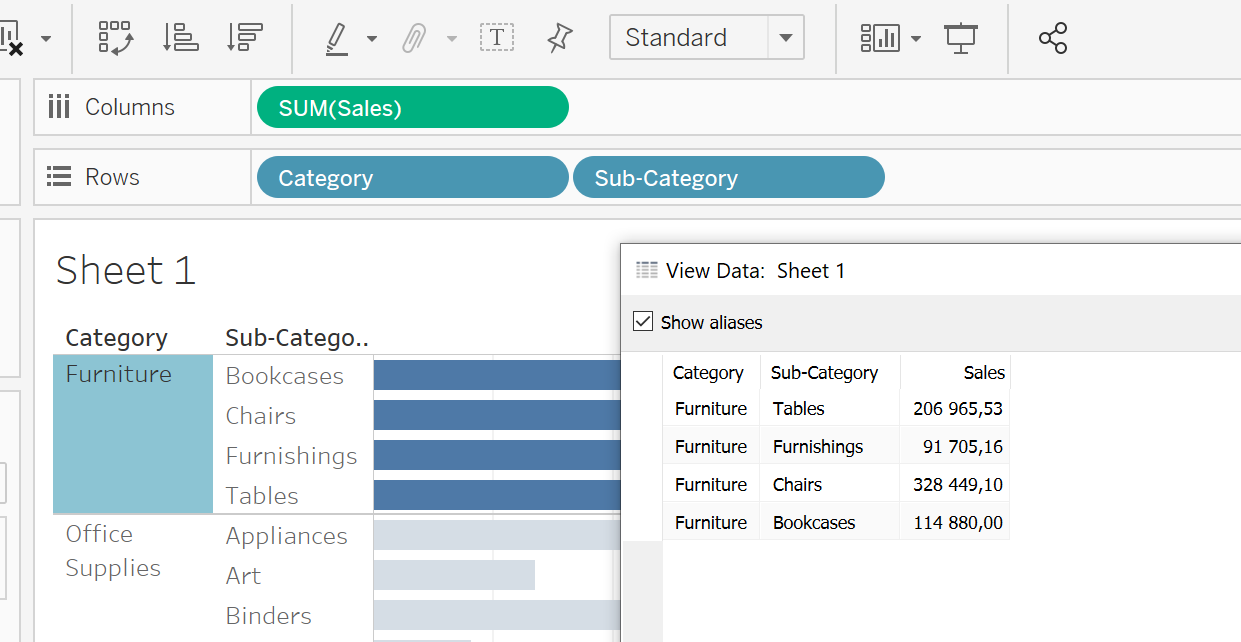Click the Clear Sheet icon
This screenshot has height=642, width=1241.
click(11, 38)
